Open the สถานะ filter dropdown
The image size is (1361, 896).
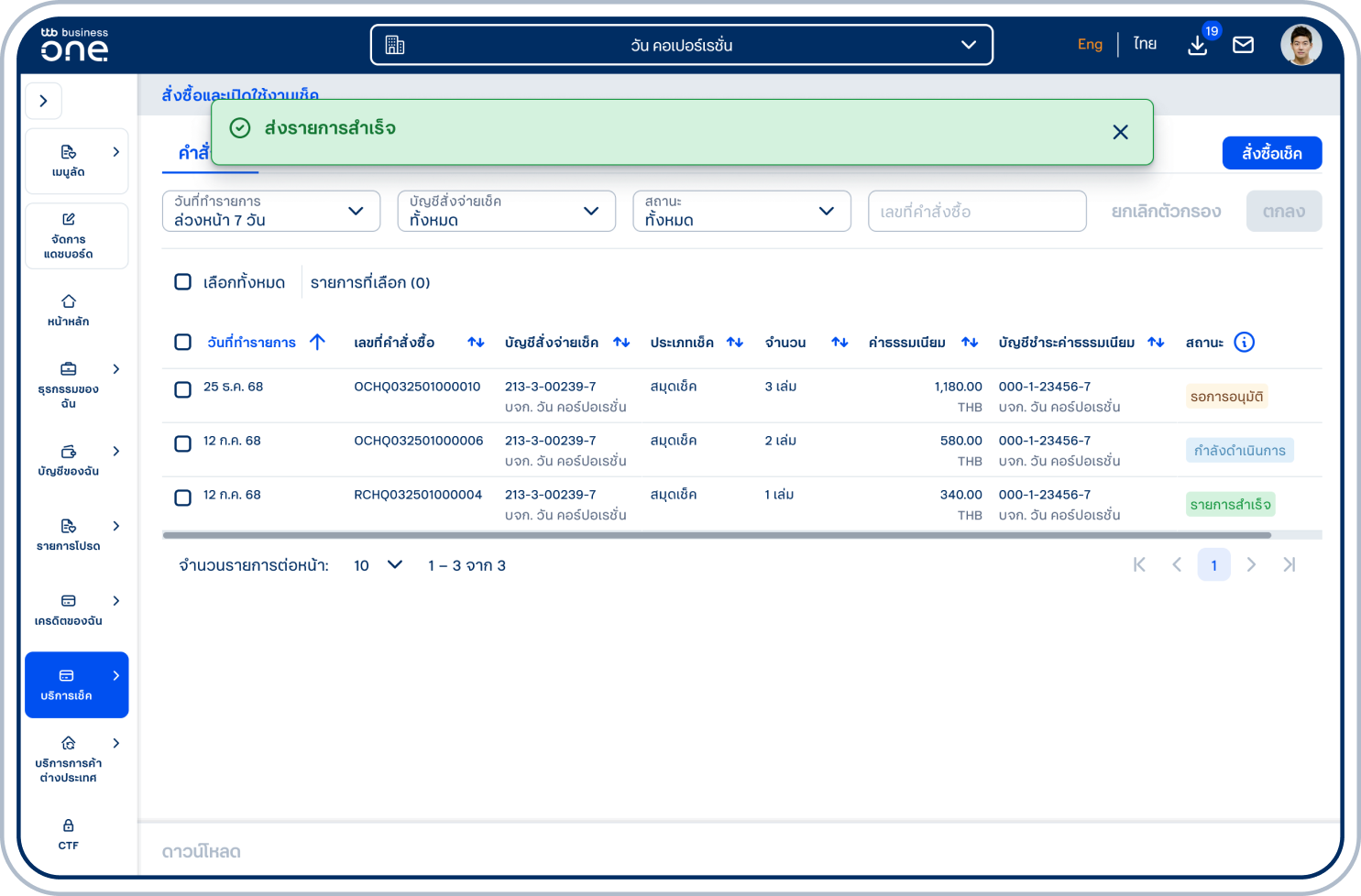741,211
